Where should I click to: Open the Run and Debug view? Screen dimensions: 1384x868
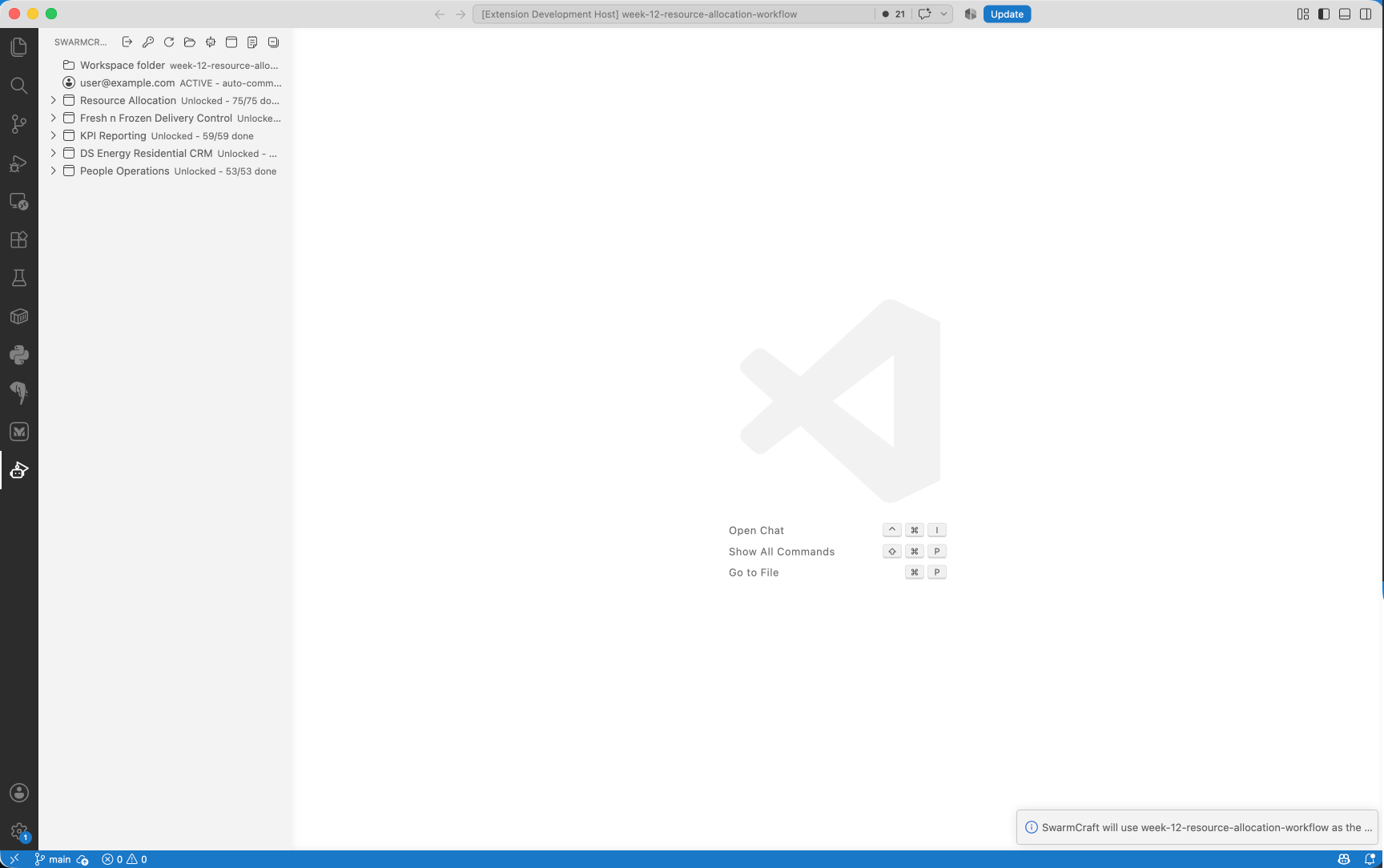(x=19, y=163)
